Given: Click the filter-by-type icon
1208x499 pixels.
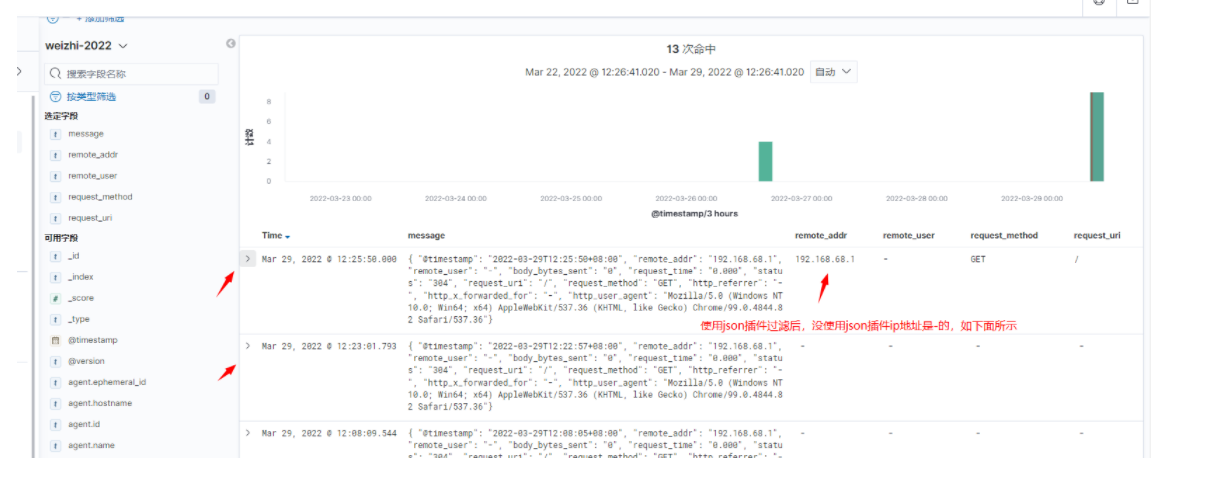Looking at the screenshot, I should (x=56, y=96).
